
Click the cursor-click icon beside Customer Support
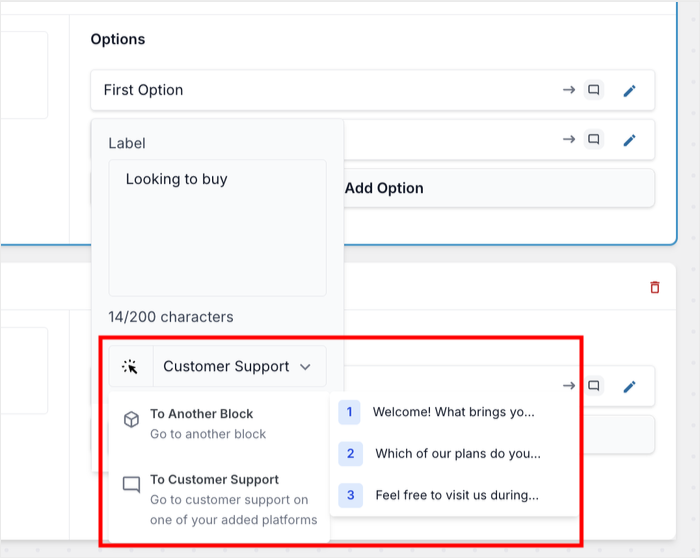[x=130, y=367]
